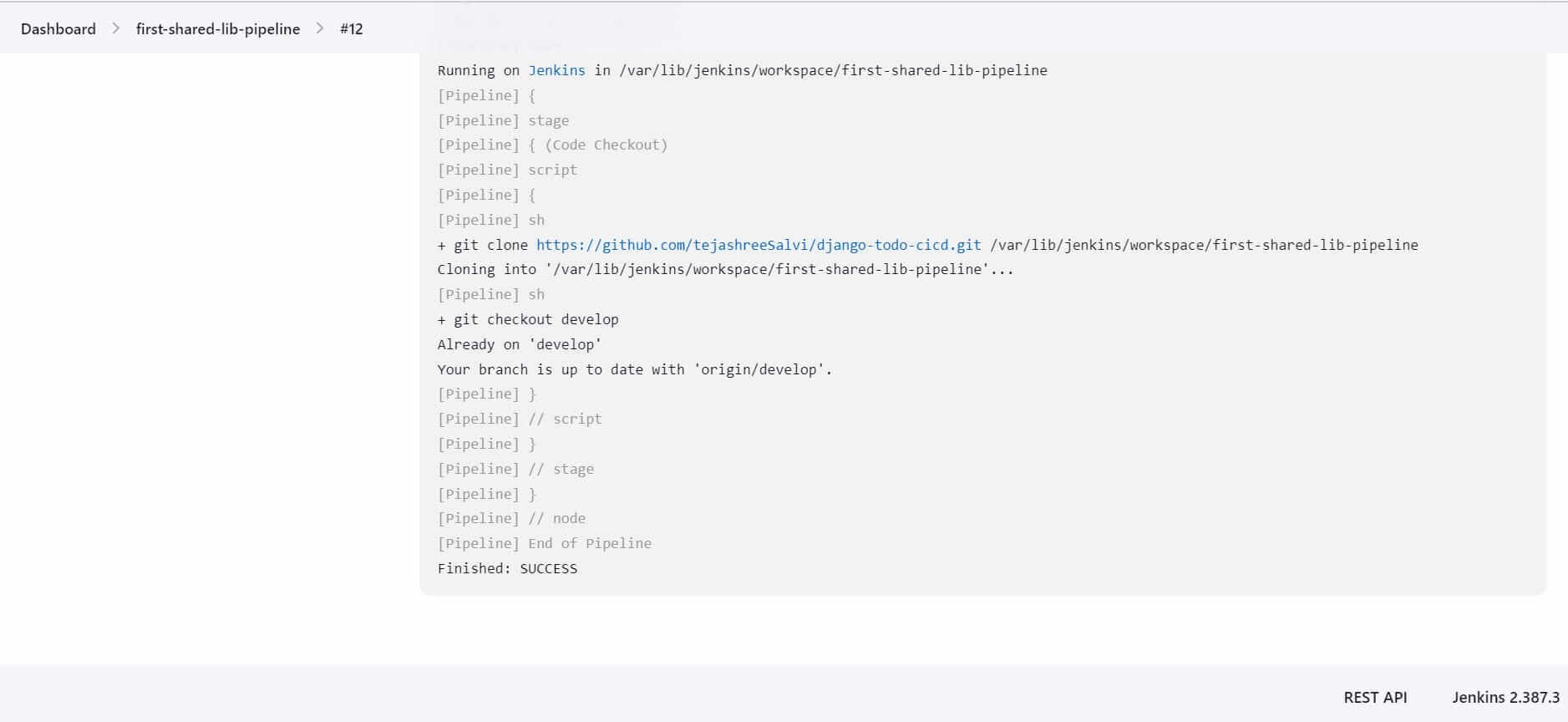The image size is (1568, 722).
Task: Click the #12 build breadcrumb
Action: 351,28
